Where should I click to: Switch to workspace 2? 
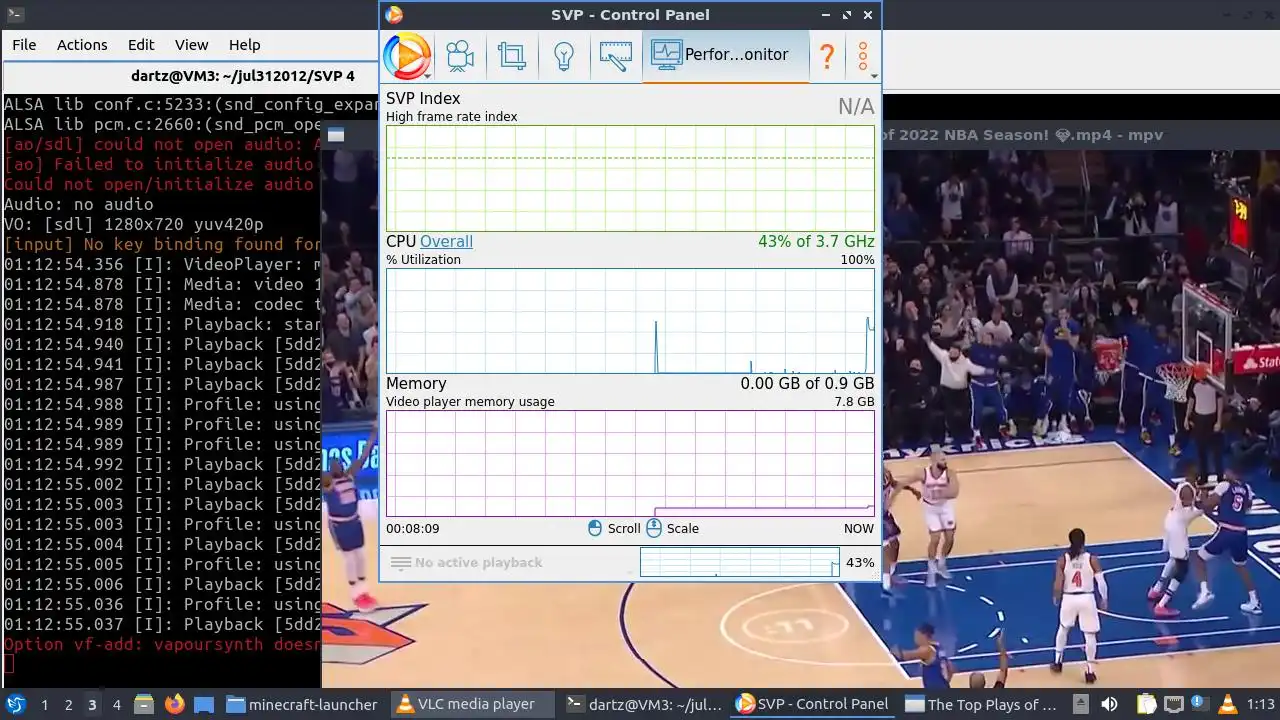coord(68,705)
